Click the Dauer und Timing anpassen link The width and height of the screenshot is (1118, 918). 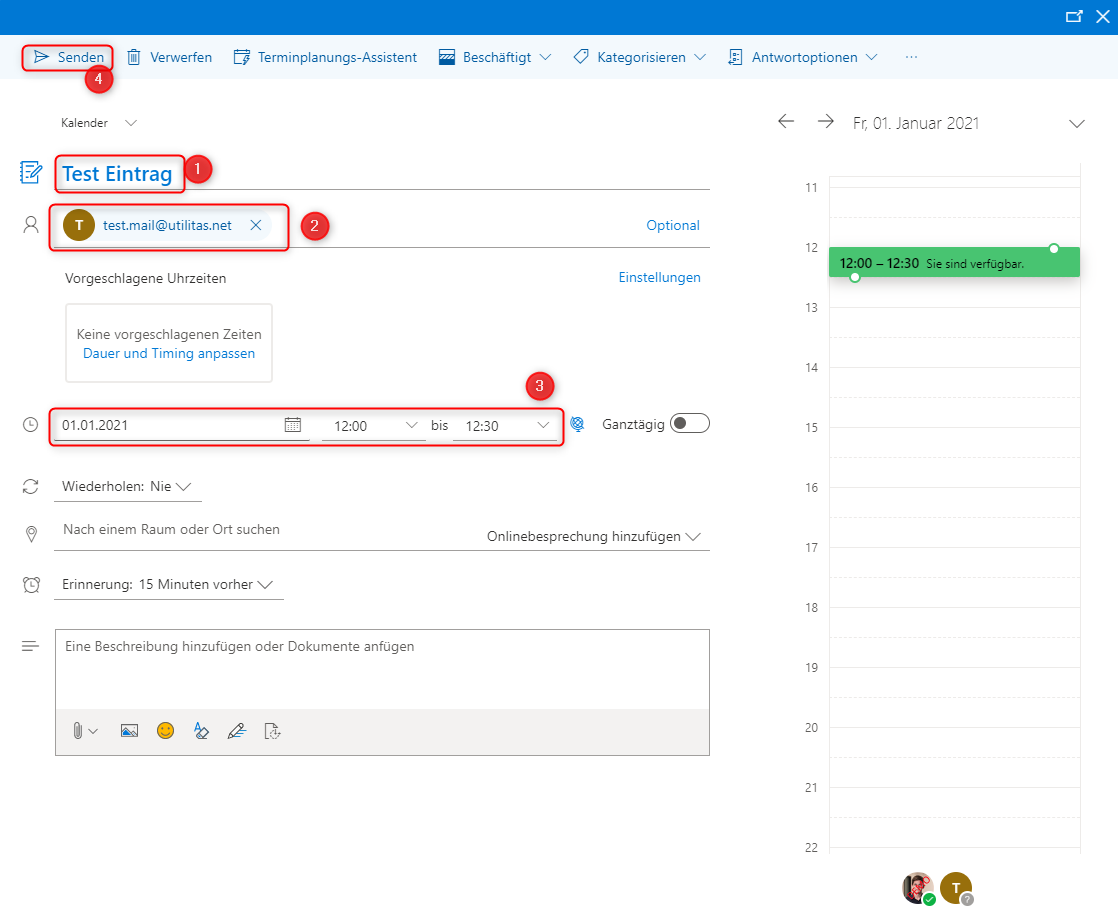[x=169, y=354]
